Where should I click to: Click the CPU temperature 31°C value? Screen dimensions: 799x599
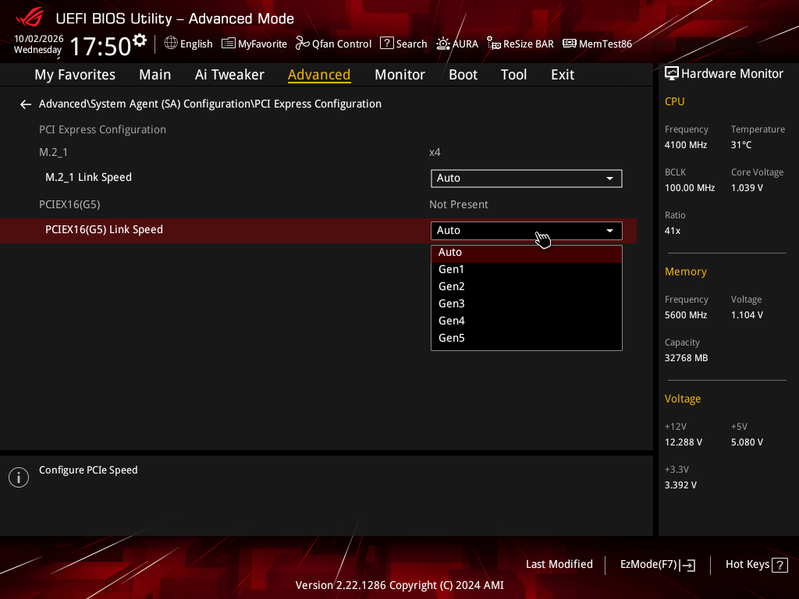pos(741,145)
